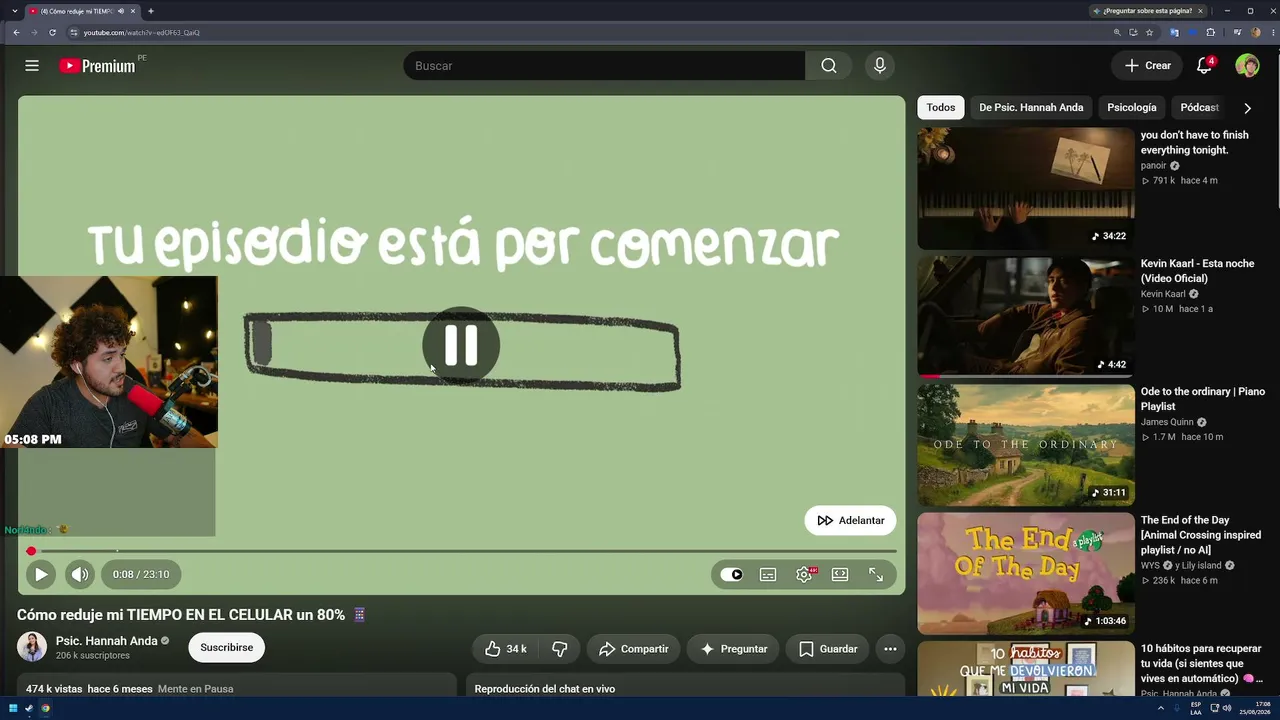
Task: Show more filter chips with the arrow
Action: (x=1247, y=108)
